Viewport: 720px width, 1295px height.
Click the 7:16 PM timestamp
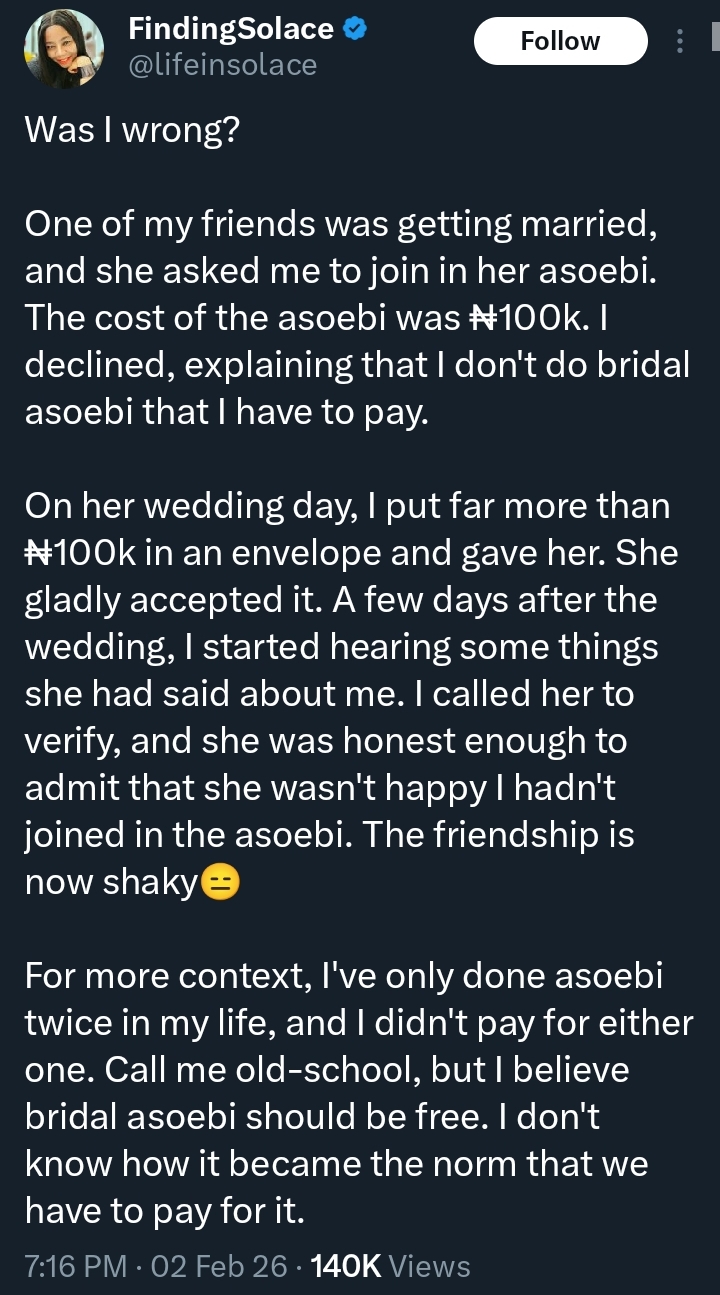73,1266
